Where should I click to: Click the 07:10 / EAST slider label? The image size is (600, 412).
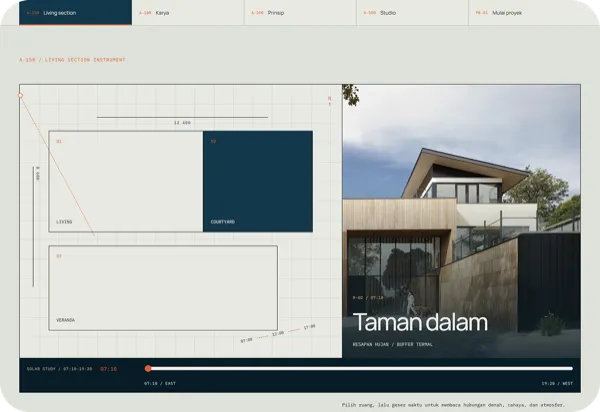pos(160,383)
